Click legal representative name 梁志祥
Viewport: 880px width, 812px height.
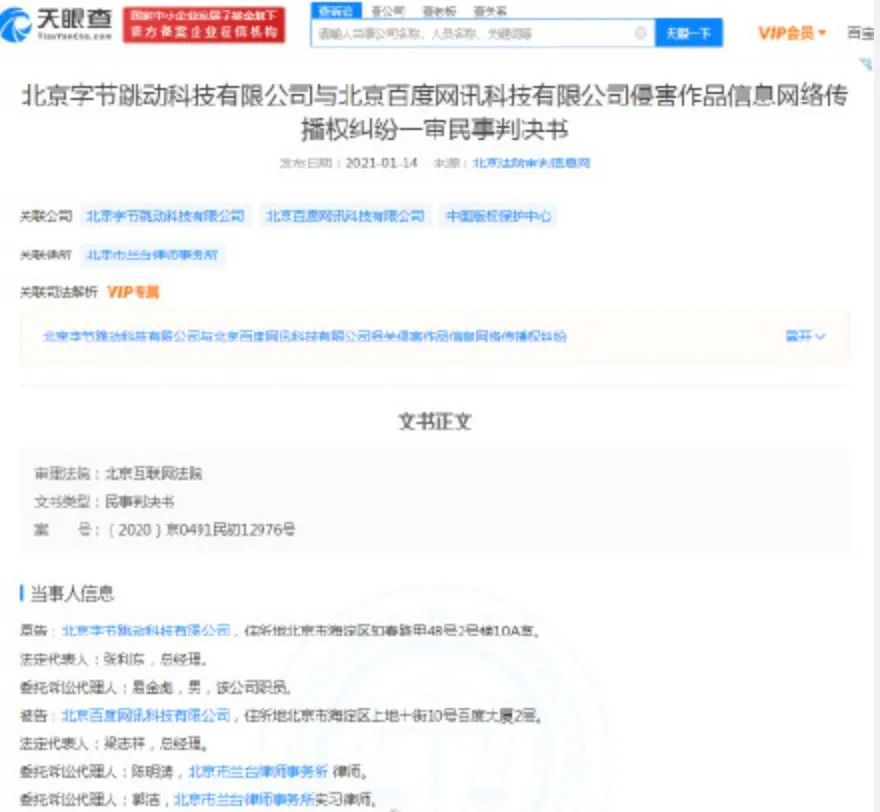click(124, 744)
